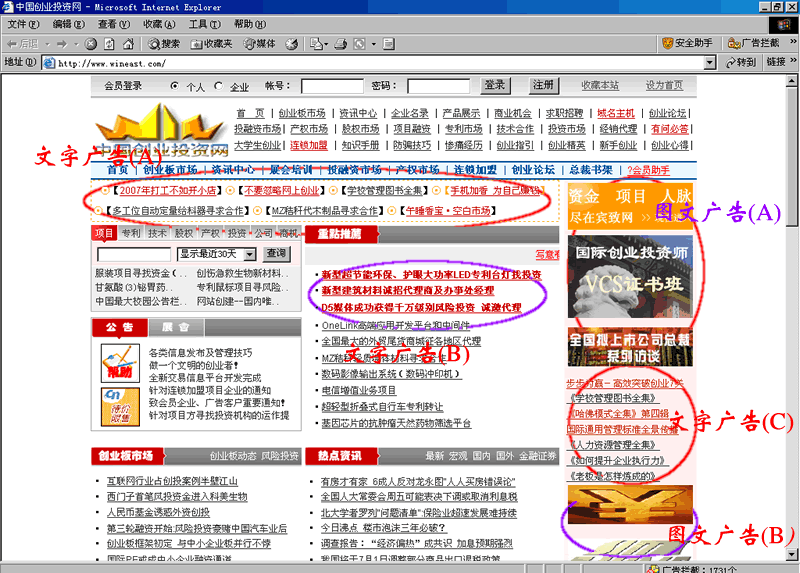
Task: Click the Mail icon in the toolbar
Action: click(316, 44)
